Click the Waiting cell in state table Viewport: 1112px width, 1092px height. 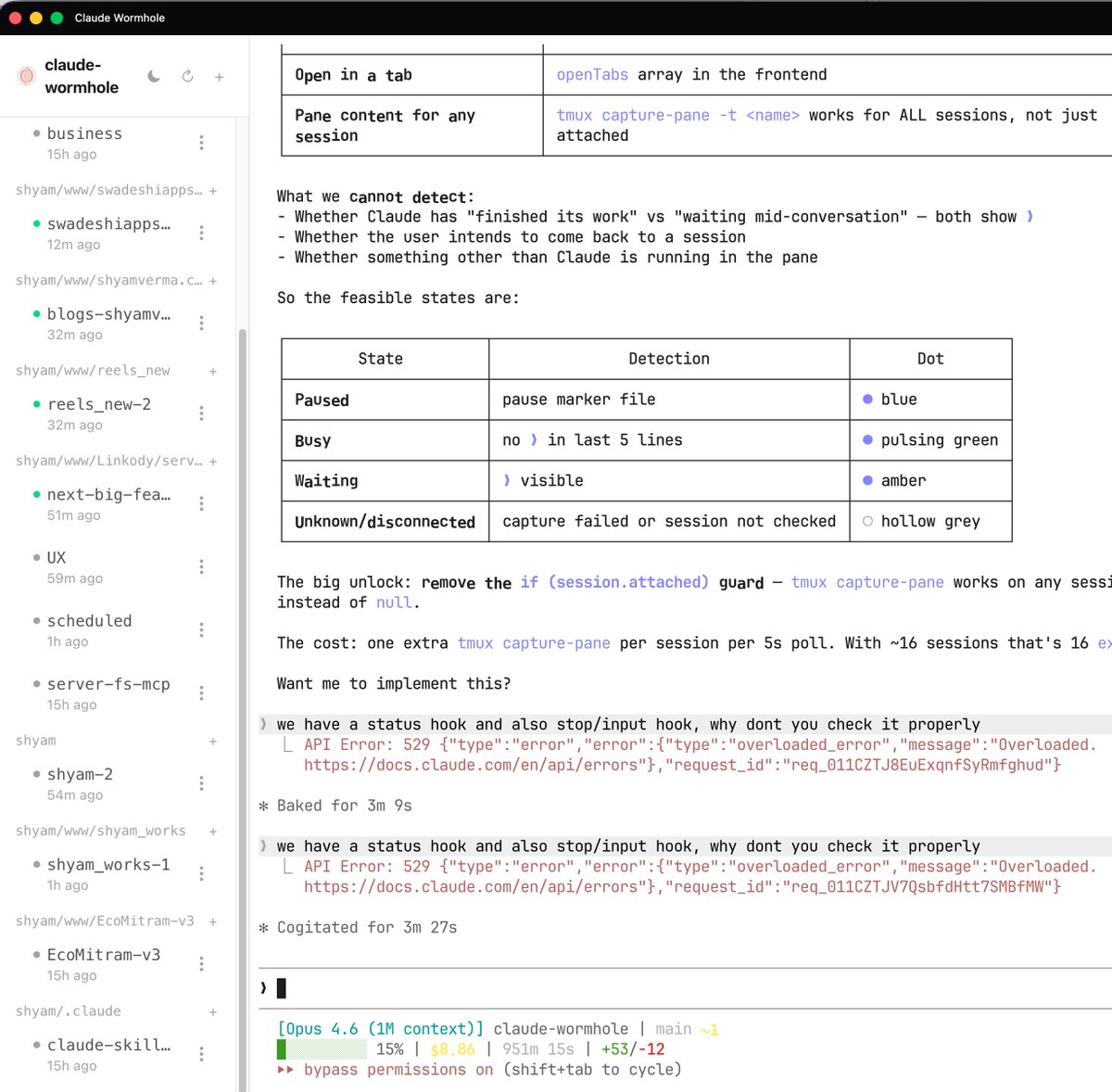(x=385, y=481)
